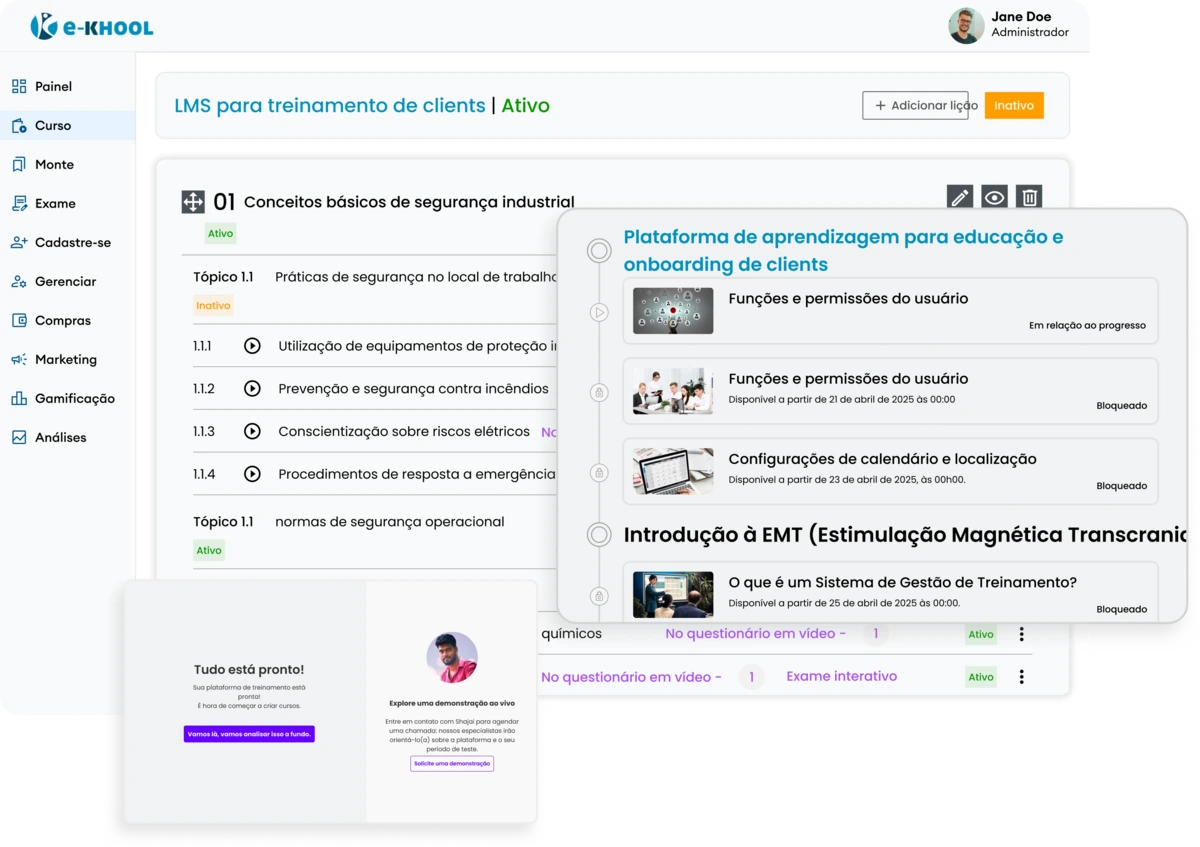Click the Compras sidebar icon

pyautogui.click(x=17, y=320)
